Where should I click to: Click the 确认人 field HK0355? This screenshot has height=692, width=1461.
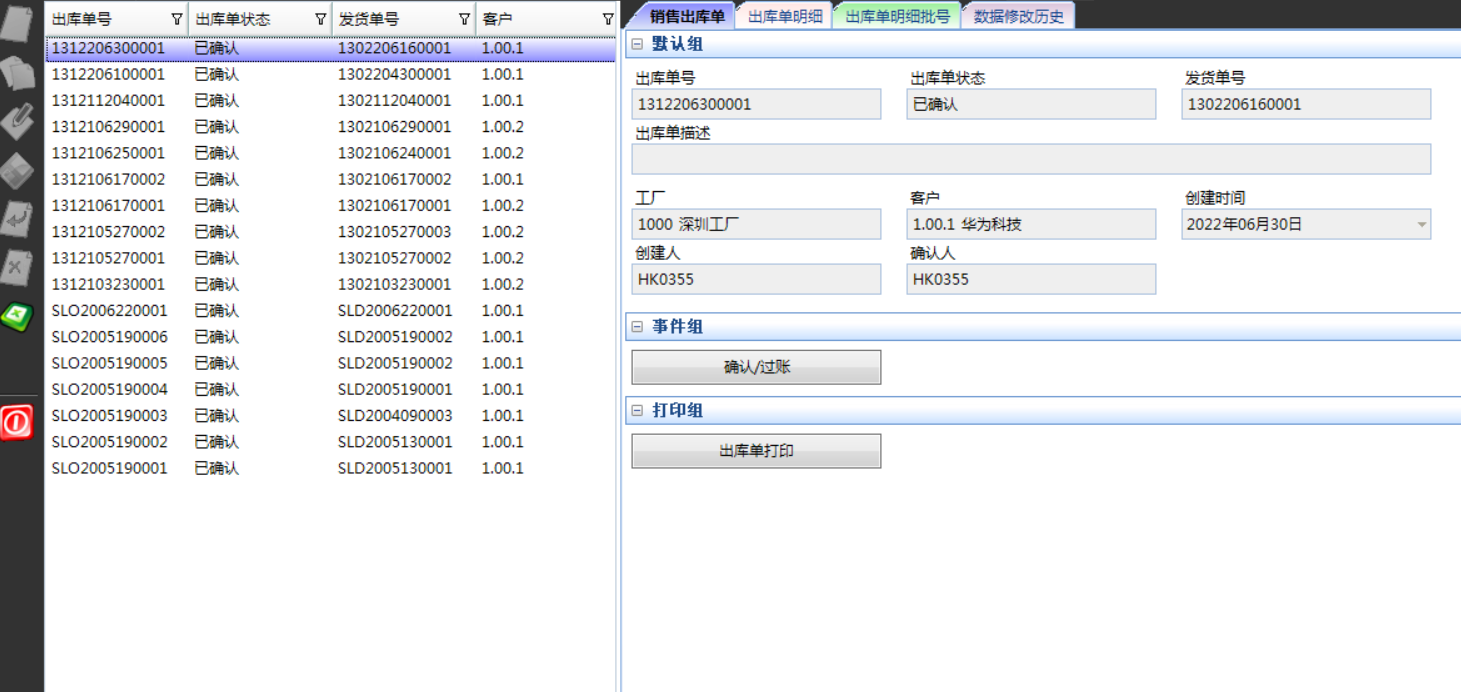coord(1031,279)
